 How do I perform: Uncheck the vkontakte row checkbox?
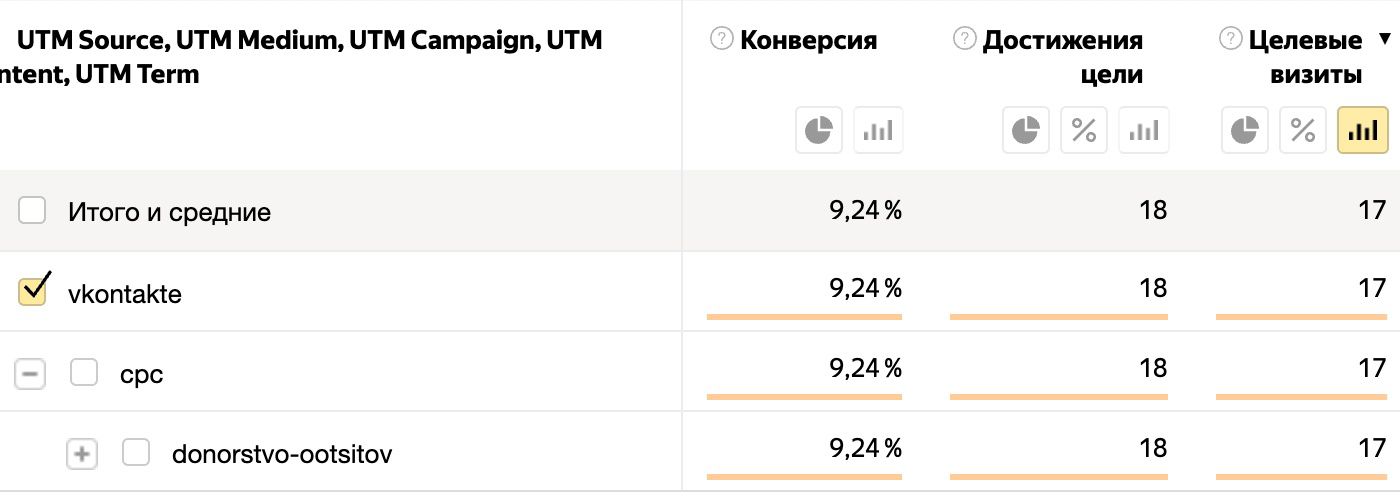[x=33, y=290]
